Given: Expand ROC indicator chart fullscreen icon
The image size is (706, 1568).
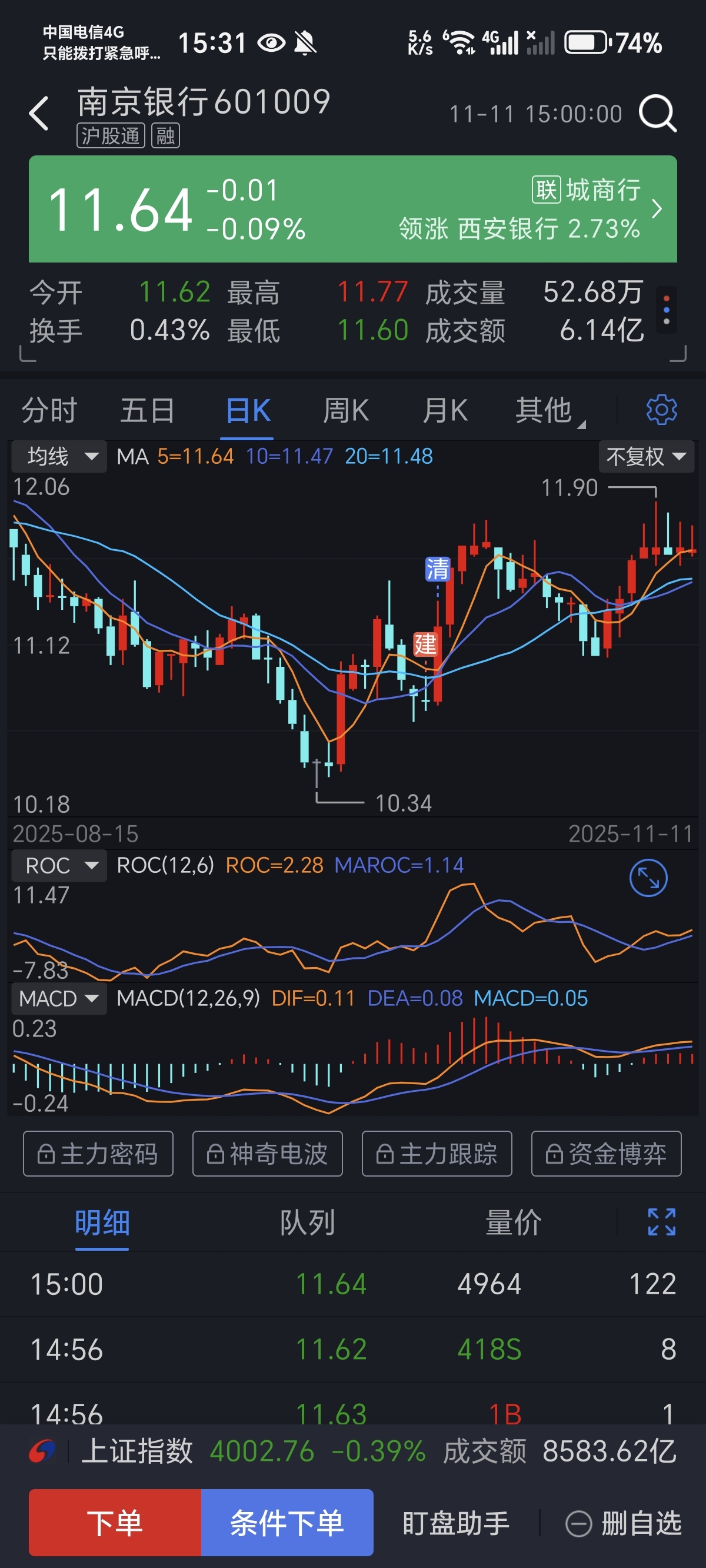Looking at the screenshot, I should [648, 878].
